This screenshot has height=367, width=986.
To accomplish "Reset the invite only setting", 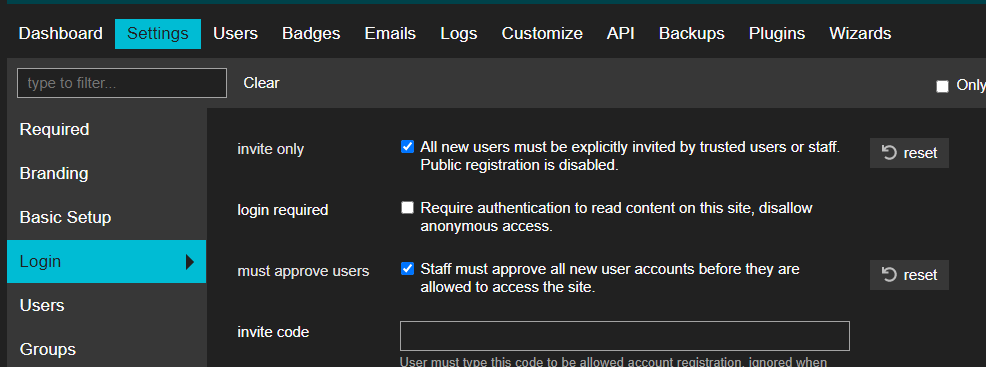I will (909, 153).
